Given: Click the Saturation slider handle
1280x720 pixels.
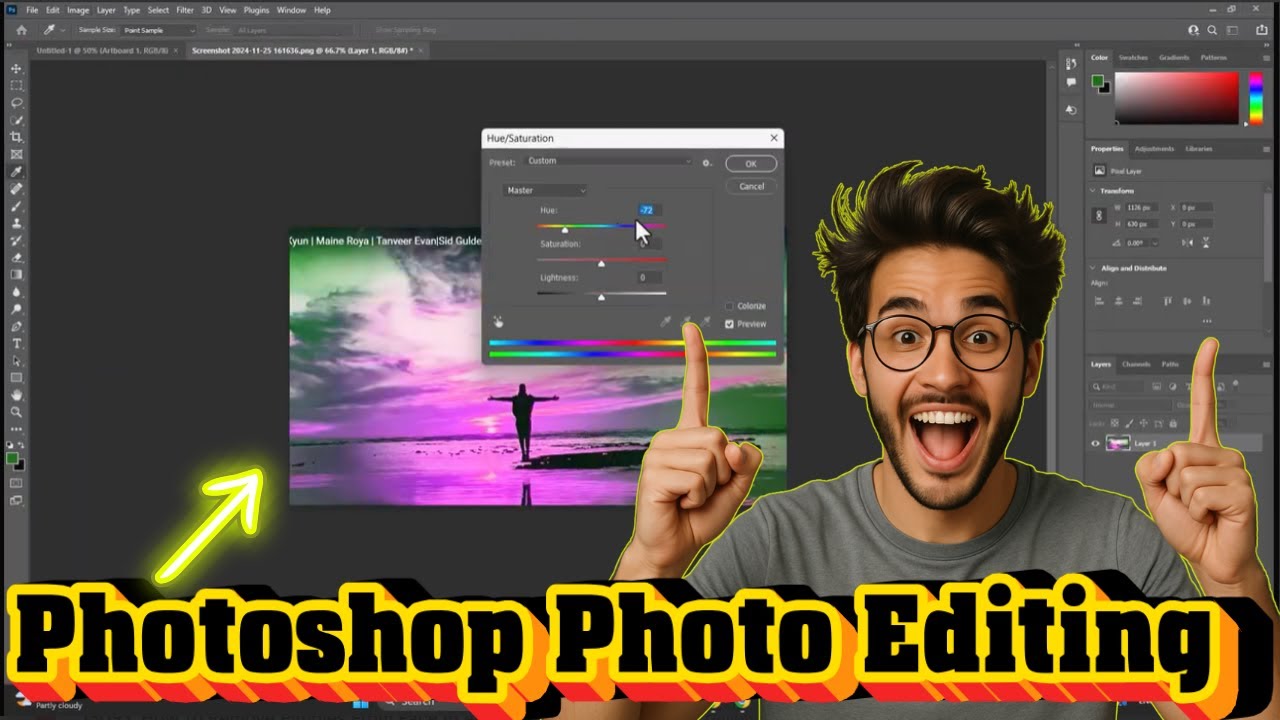Looking at the screenshot, I should pos(601,264).
